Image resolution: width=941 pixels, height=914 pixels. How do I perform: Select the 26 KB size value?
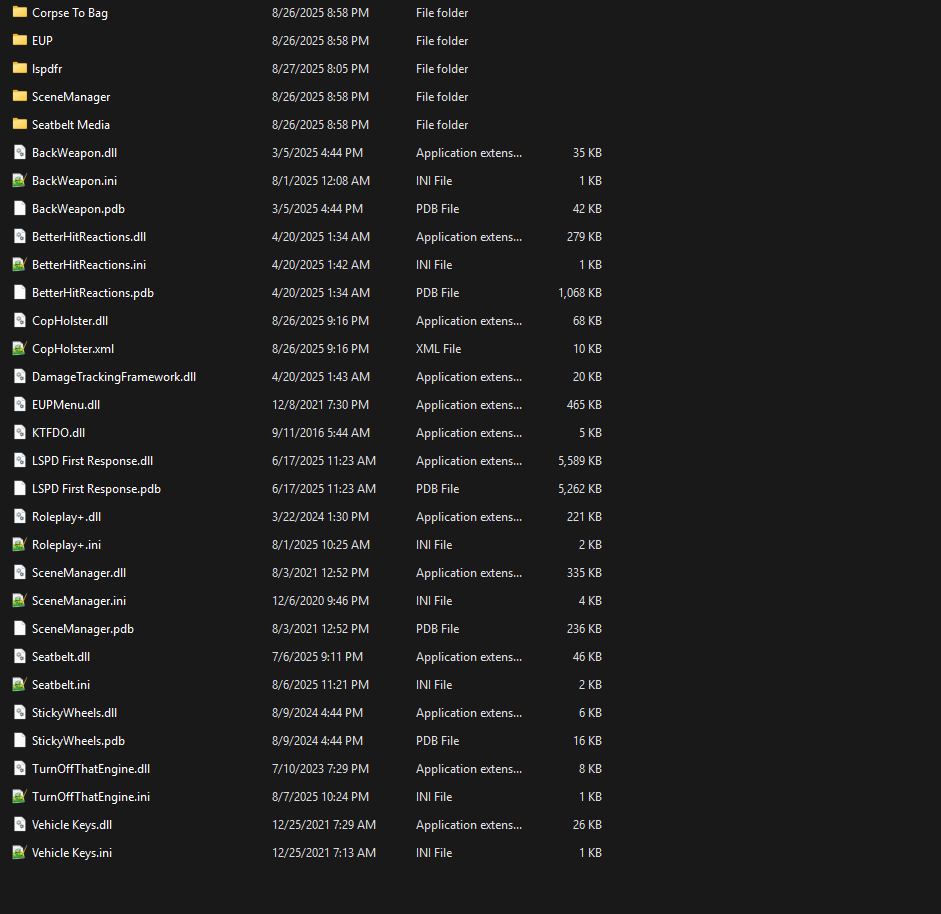(588, 825)
